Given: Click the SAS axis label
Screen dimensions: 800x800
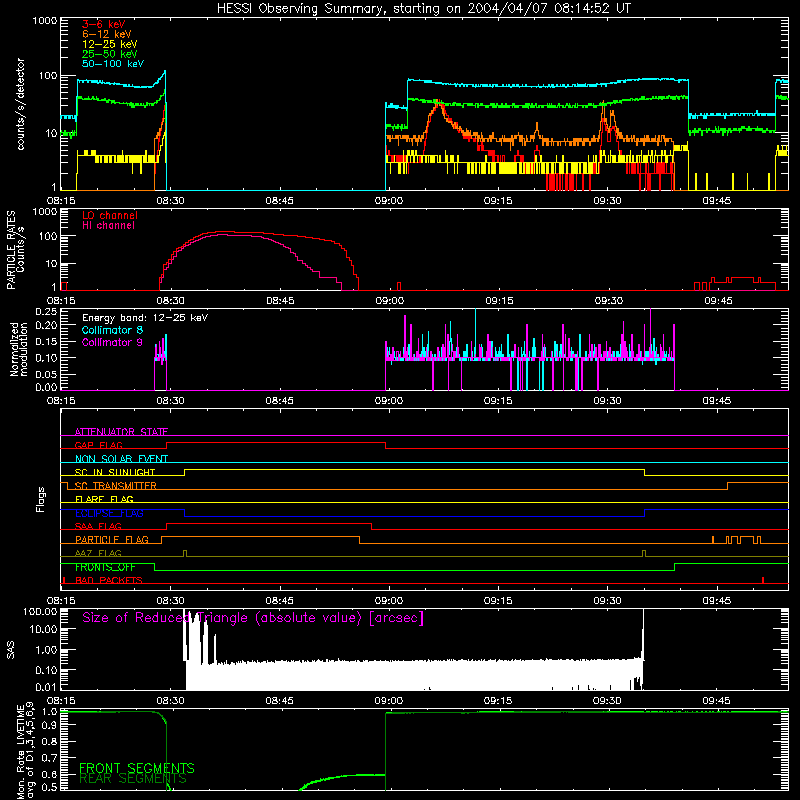Looking at the screenshot, I should [11, 650].
